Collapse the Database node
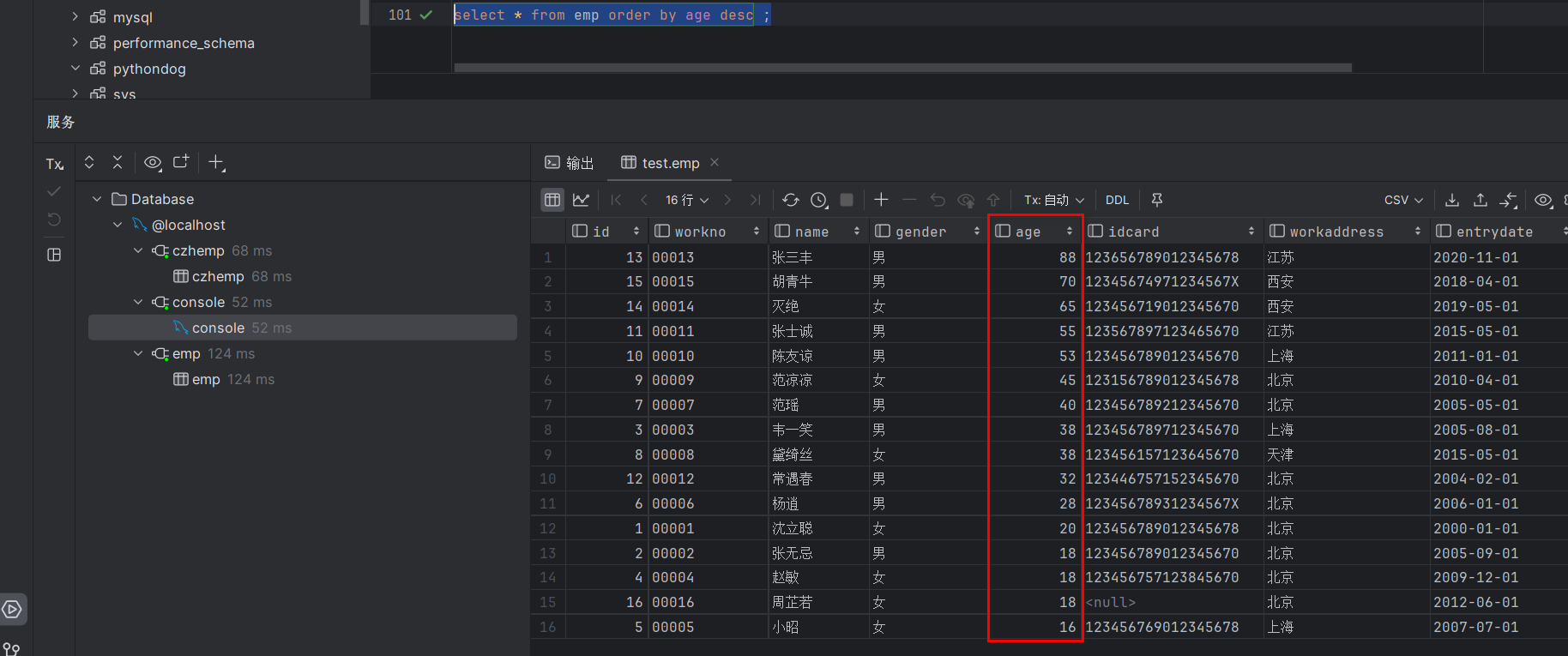This screenshot has width=1568, height=656. [x=97, y=199]
